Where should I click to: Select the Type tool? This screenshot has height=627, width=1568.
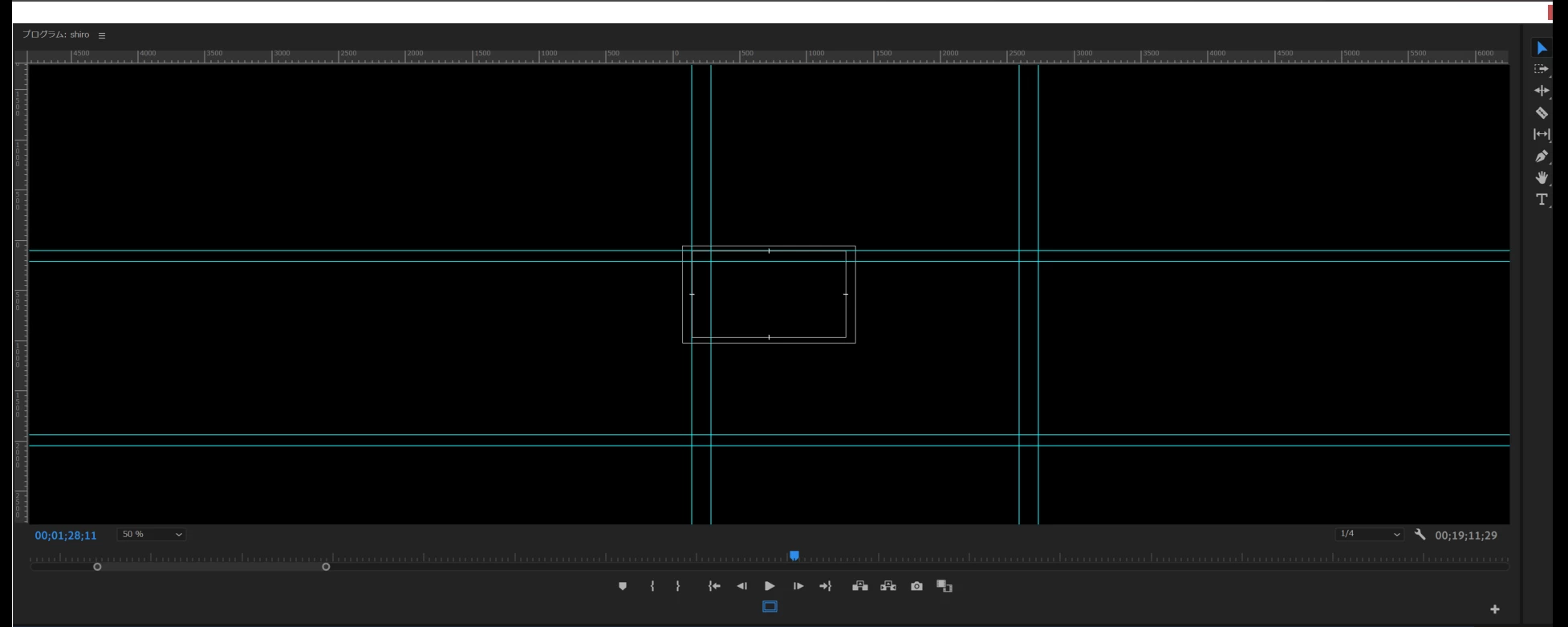click(1541, 199)
